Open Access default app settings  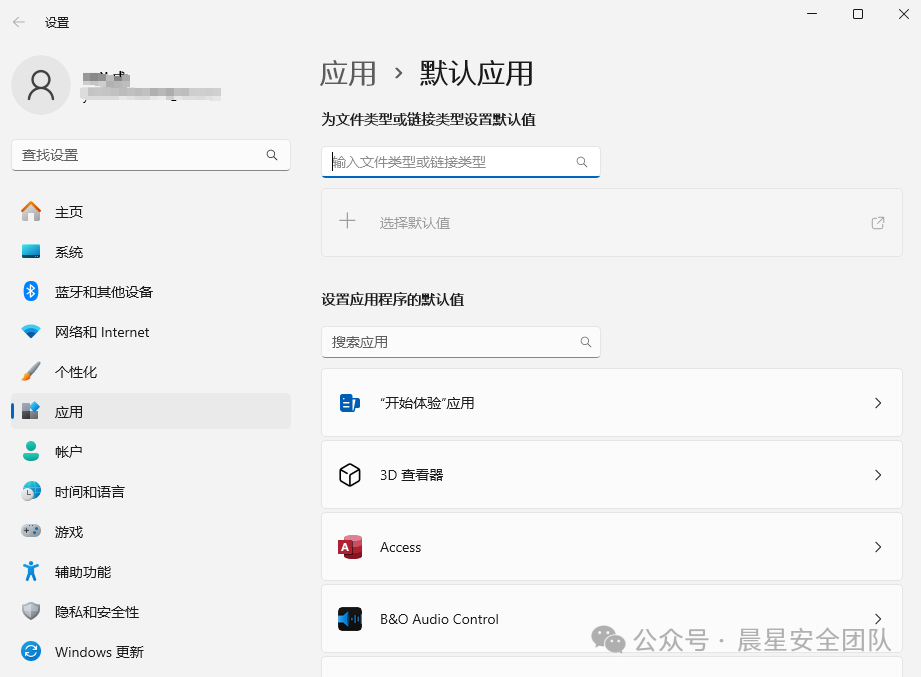(x=611, y=547)
